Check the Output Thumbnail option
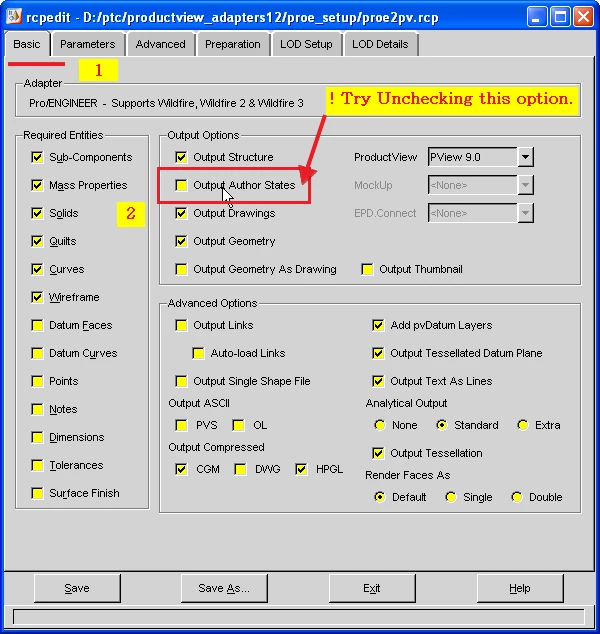The width and height of the screenshot is (600, 634). click(367, 269)
